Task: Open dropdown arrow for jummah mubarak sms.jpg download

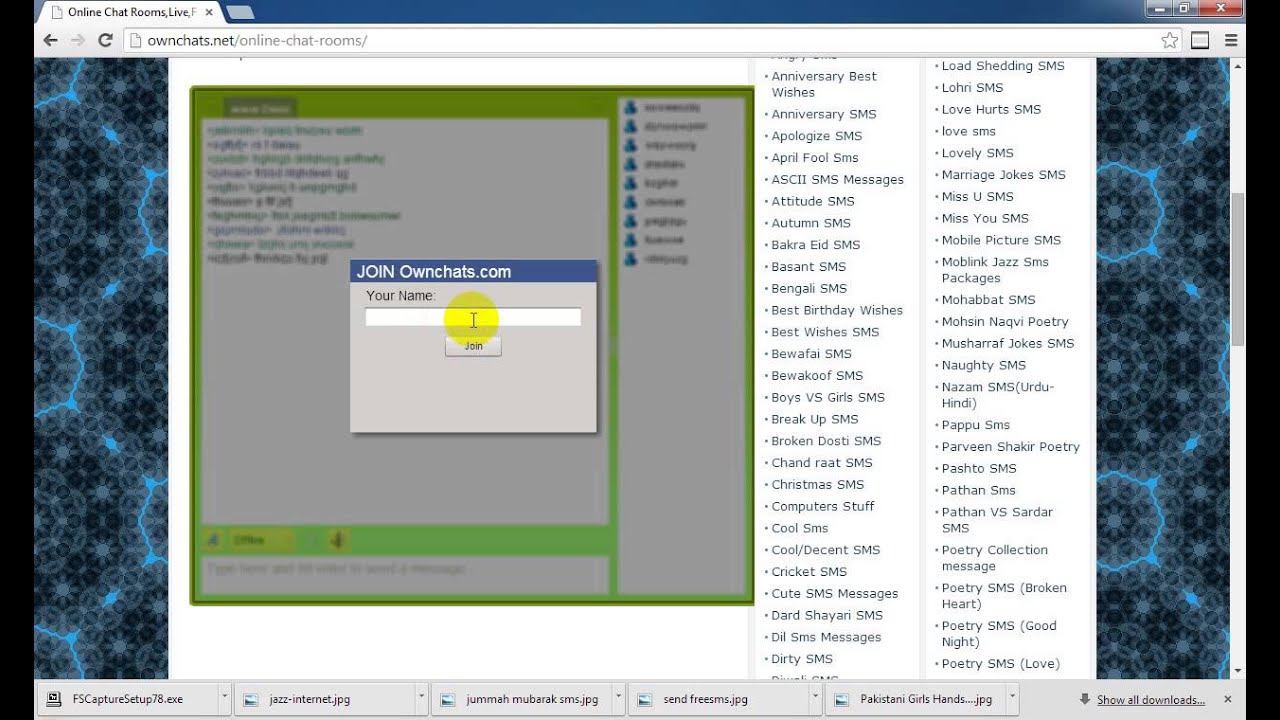Action: (x=619, y=699)
